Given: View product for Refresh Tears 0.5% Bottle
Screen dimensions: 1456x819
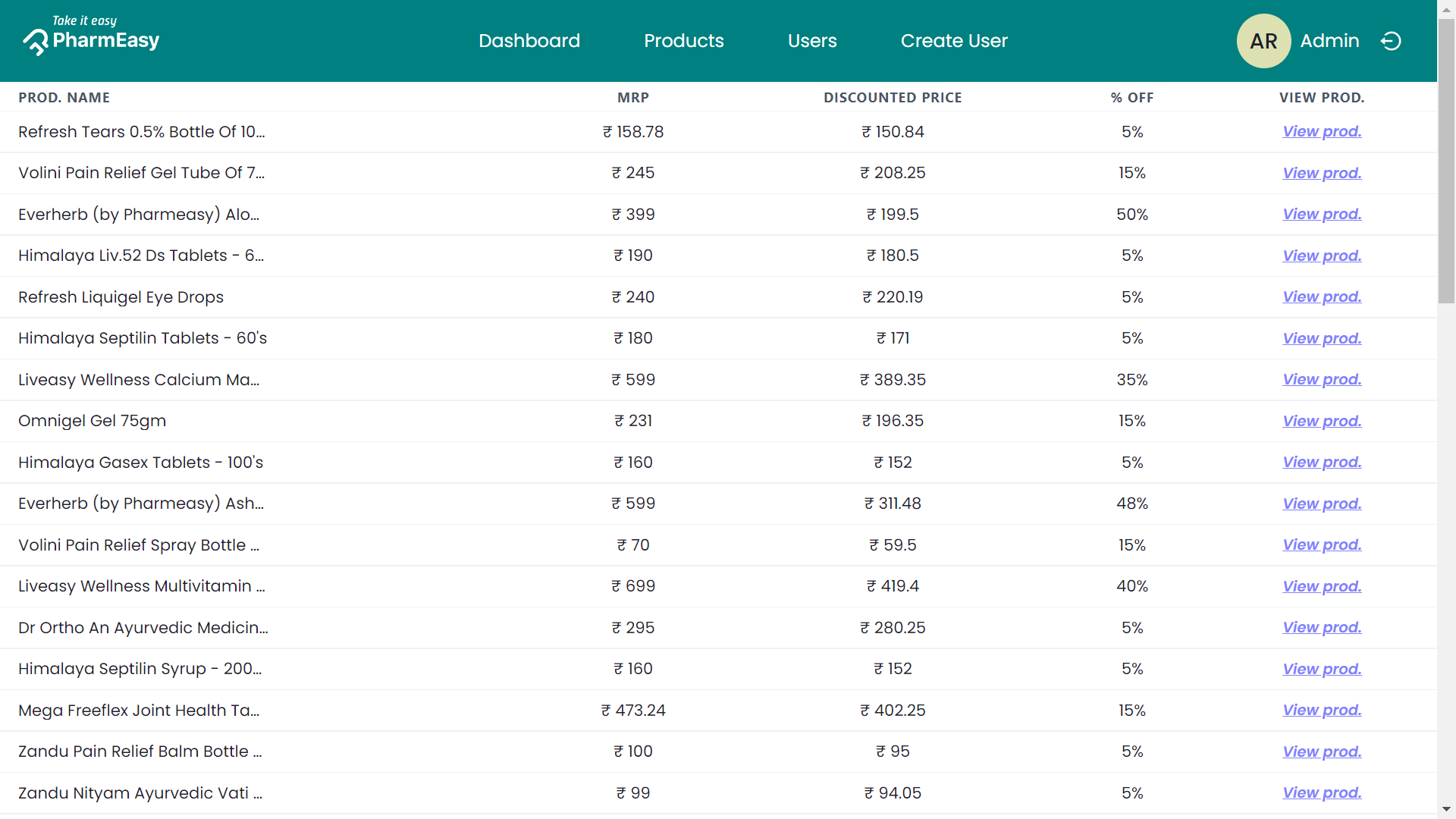Looking at the screenshot, I should [1321, 131].
